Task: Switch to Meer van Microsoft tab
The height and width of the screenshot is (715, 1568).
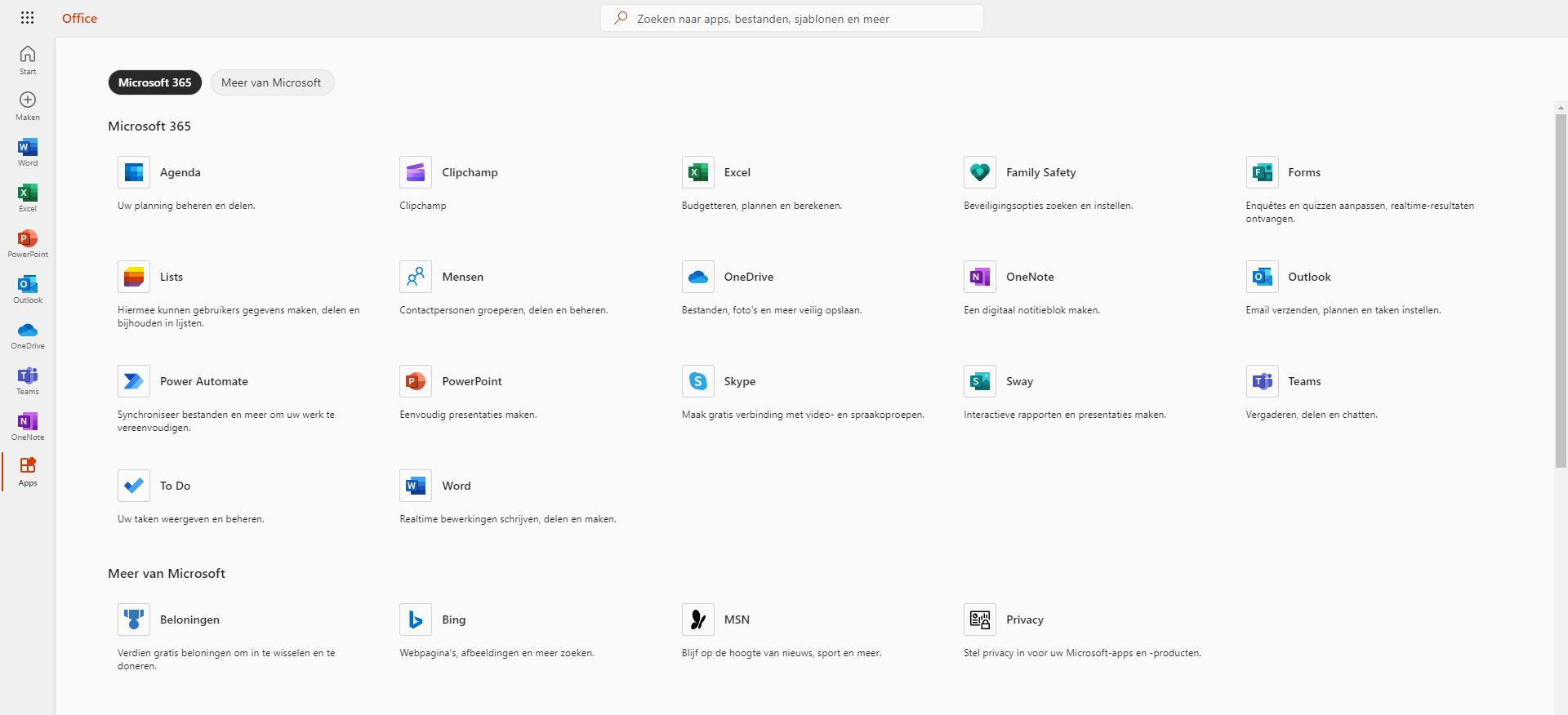Action: click(272, 82)
